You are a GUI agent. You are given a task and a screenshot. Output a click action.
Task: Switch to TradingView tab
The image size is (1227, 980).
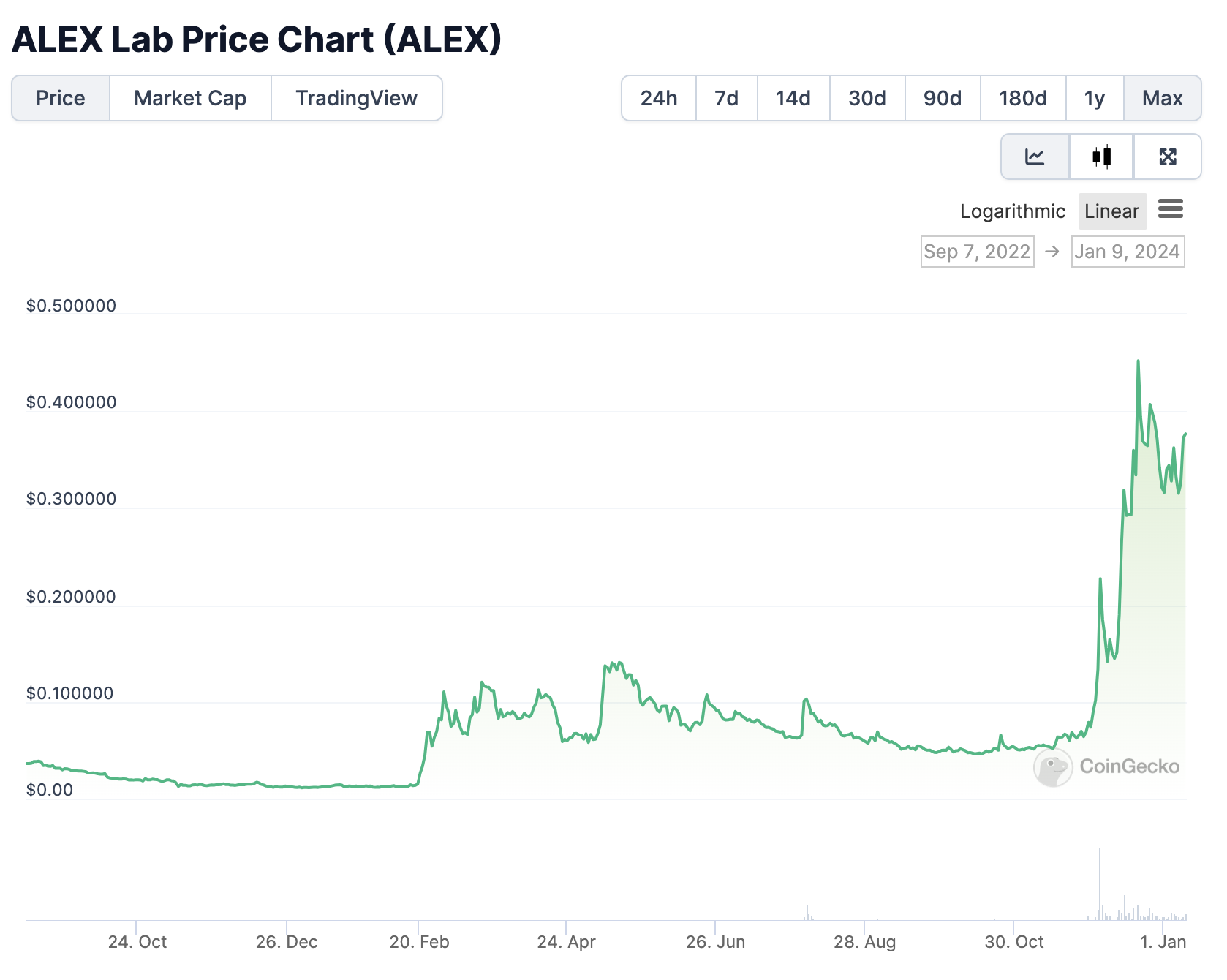[x=356, y=98]
